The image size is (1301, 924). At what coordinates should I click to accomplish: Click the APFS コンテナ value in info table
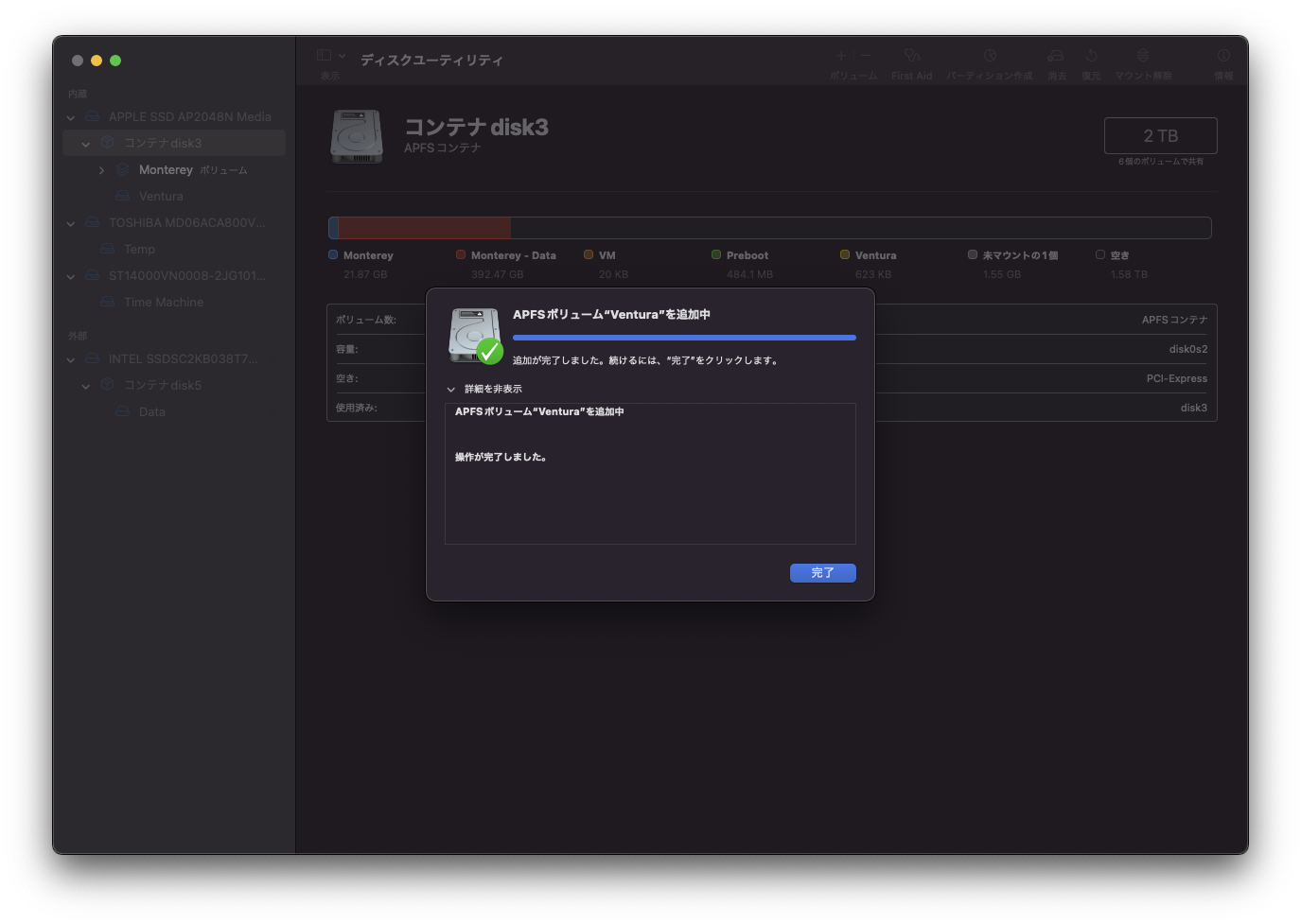(1174, 321)
